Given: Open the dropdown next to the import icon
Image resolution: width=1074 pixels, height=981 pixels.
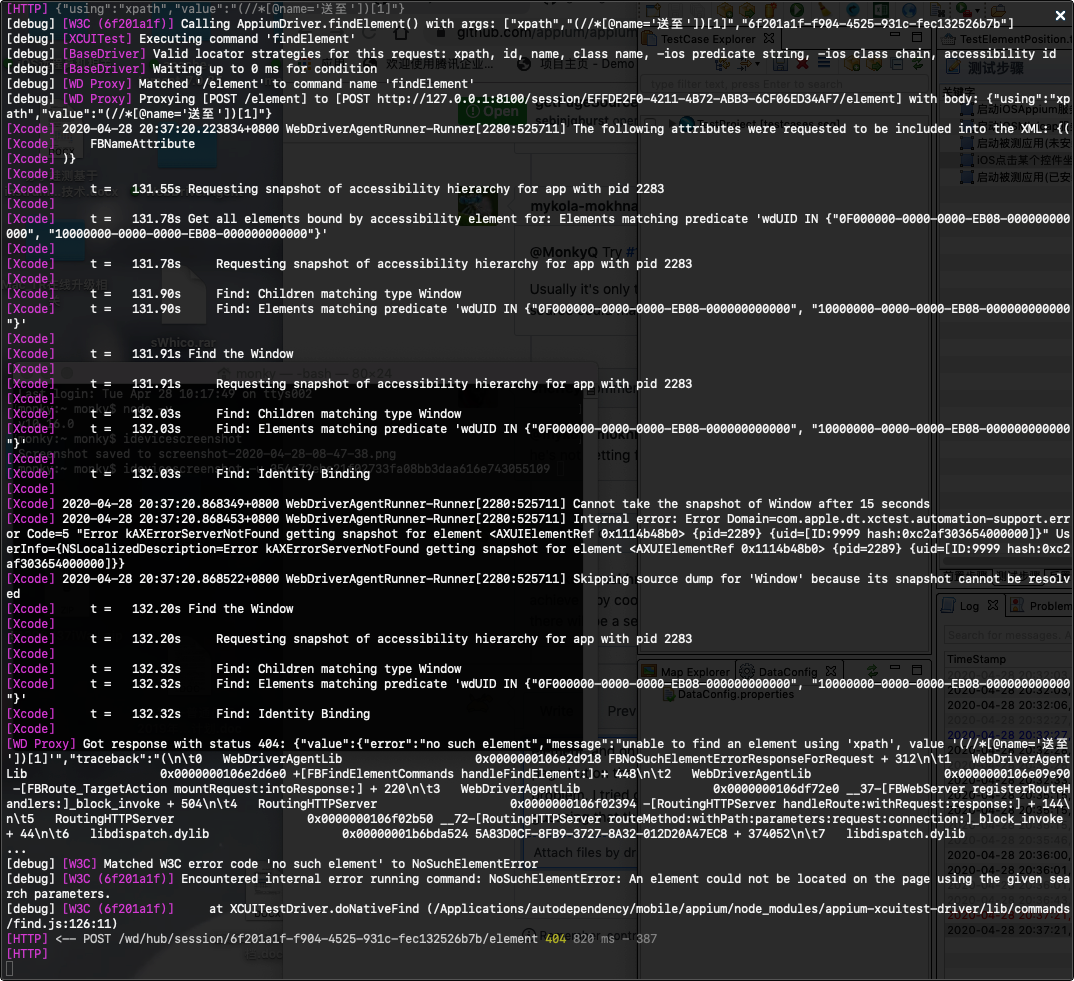Looking at the screenshot, I should tap(757, 66).
